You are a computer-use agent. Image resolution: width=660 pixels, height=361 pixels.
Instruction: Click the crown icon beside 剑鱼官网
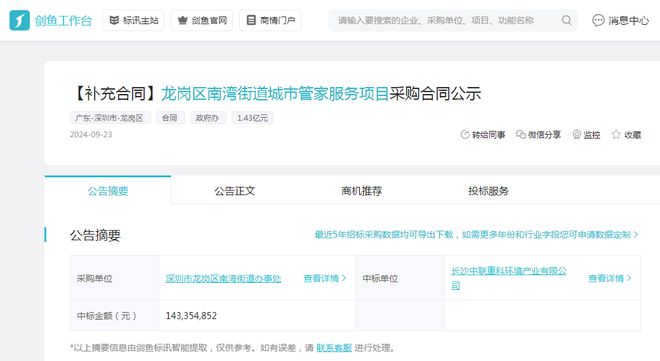(182, 20)
